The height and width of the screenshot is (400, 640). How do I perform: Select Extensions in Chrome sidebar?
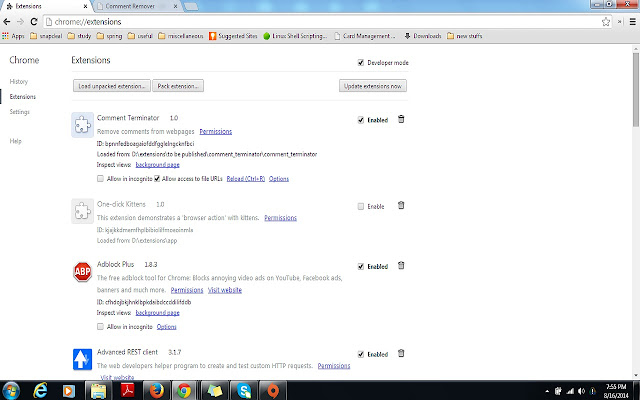point(23,96)
